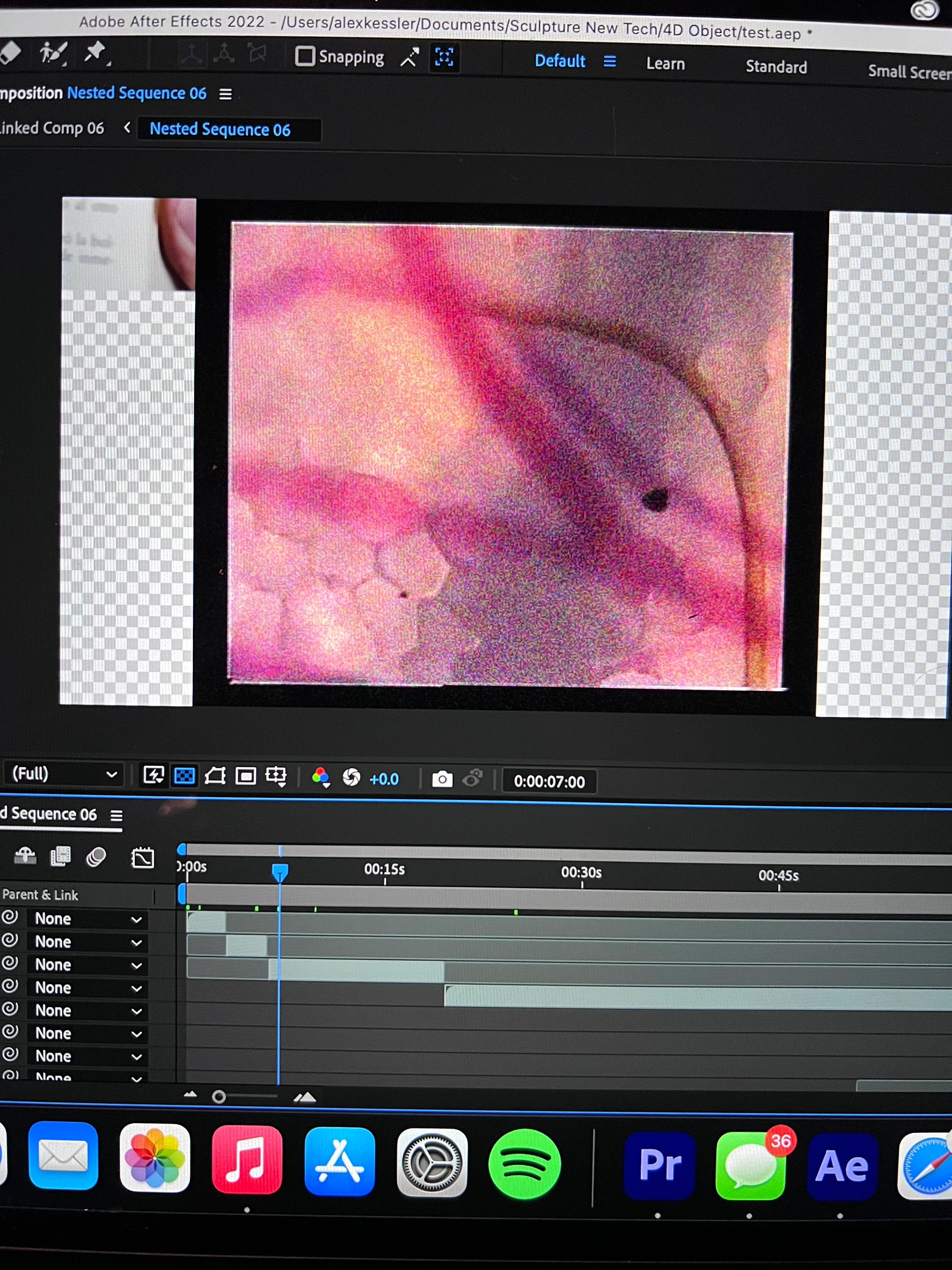
Task: Click the Reset Exposure icon
Action: [x=351, y=778]
